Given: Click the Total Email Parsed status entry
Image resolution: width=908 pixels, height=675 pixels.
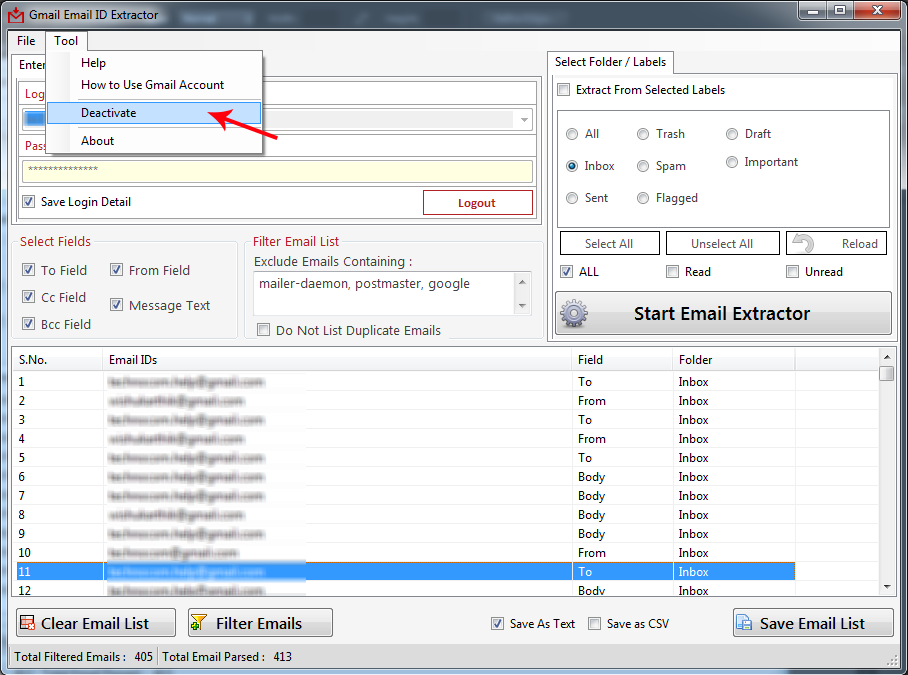Looking at the screenshot, I should pyautogui.click(x=227, y=657).
